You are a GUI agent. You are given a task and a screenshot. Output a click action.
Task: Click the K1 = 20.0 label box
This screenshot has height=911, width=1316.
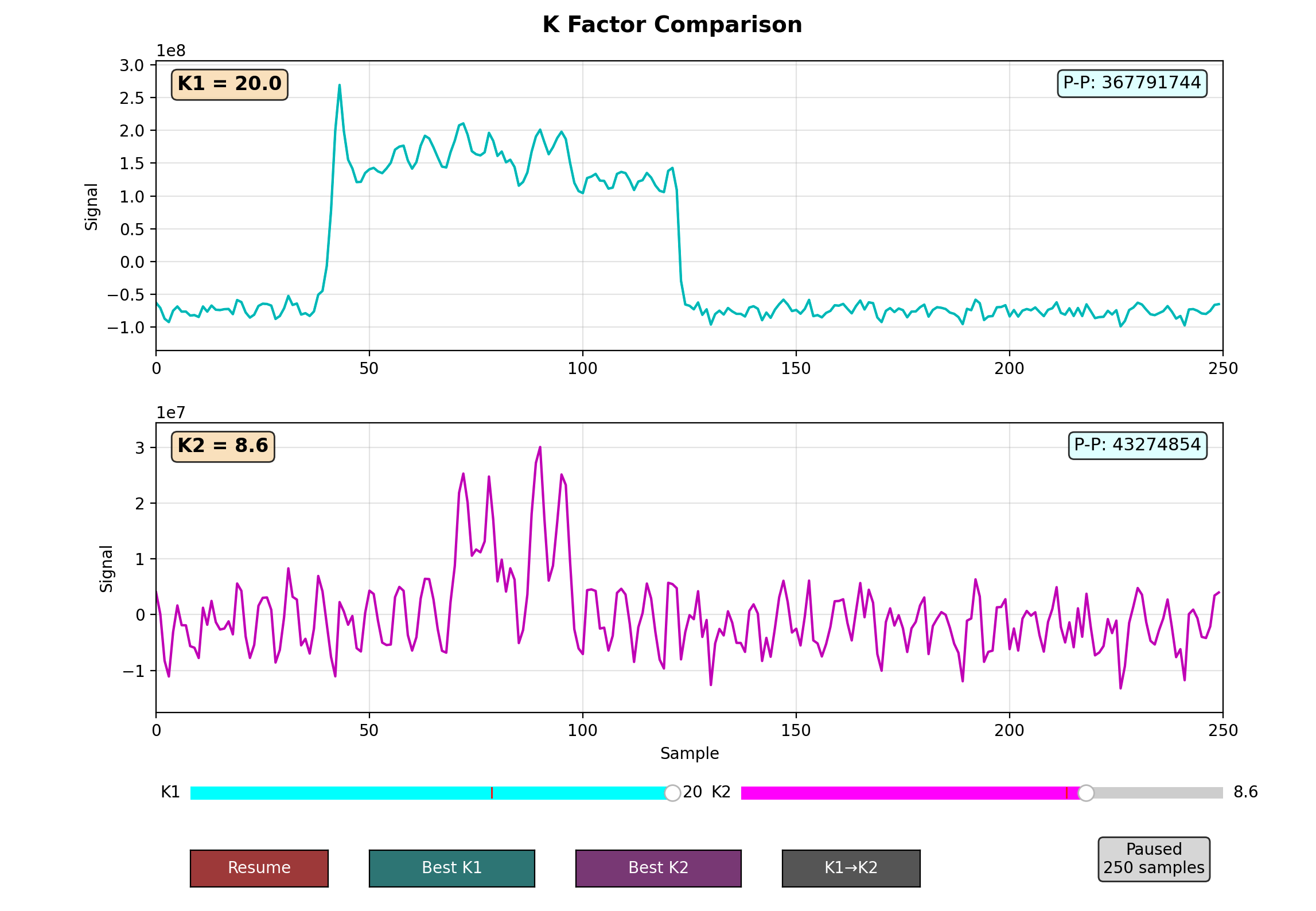tap(229, 84)
